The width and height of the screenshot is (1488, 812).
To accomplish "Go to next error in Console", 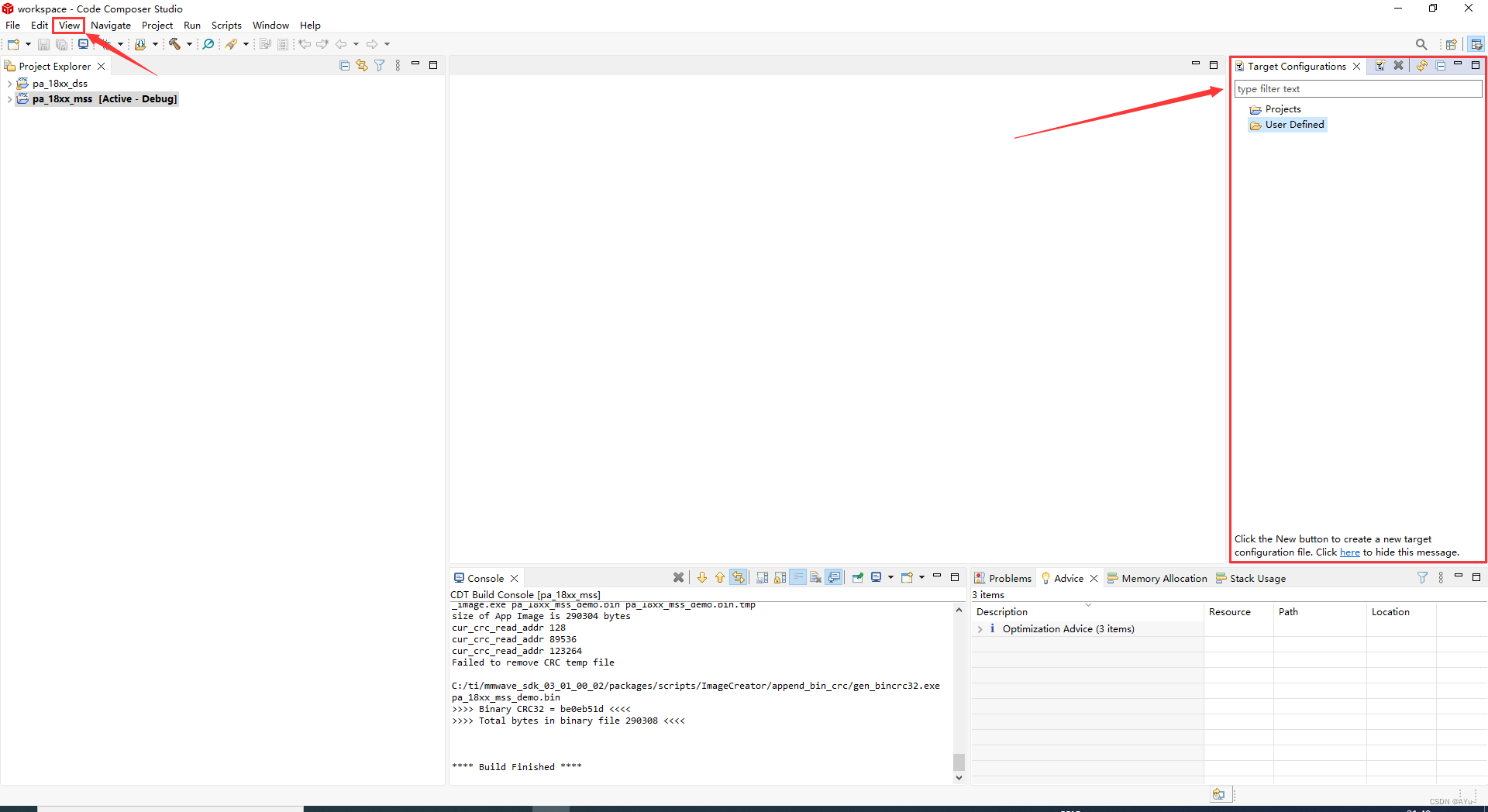I will pyautogui.click(x=702, y=577).
